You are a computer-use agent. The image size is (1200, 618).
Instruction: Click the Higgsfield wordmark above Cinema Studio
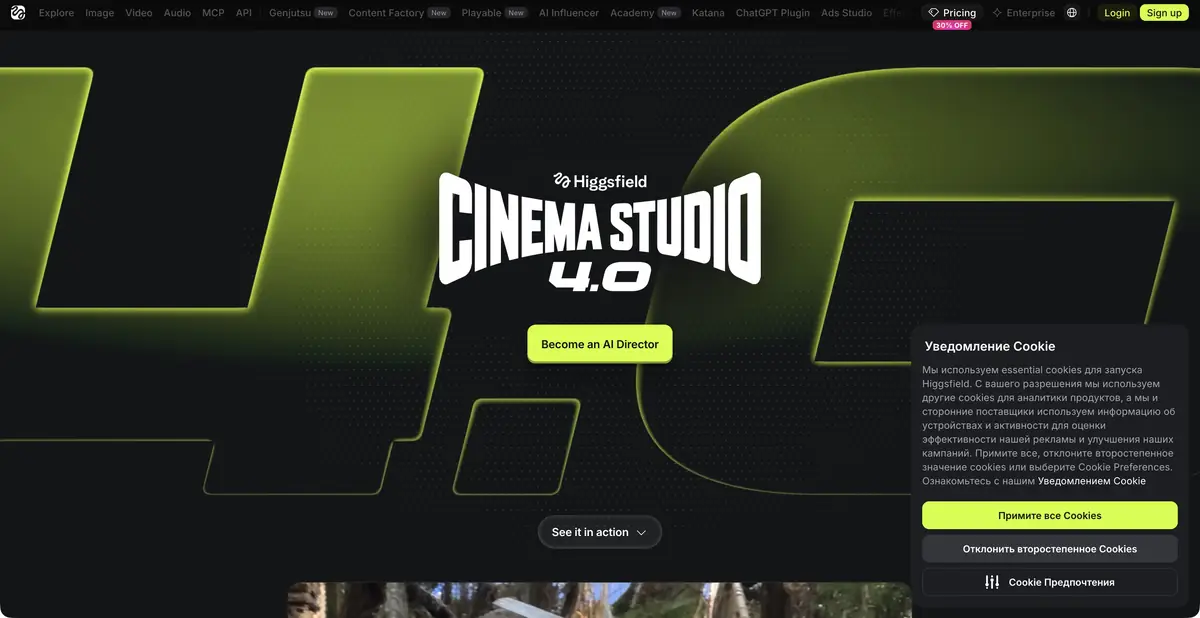[x=600, y=181]
